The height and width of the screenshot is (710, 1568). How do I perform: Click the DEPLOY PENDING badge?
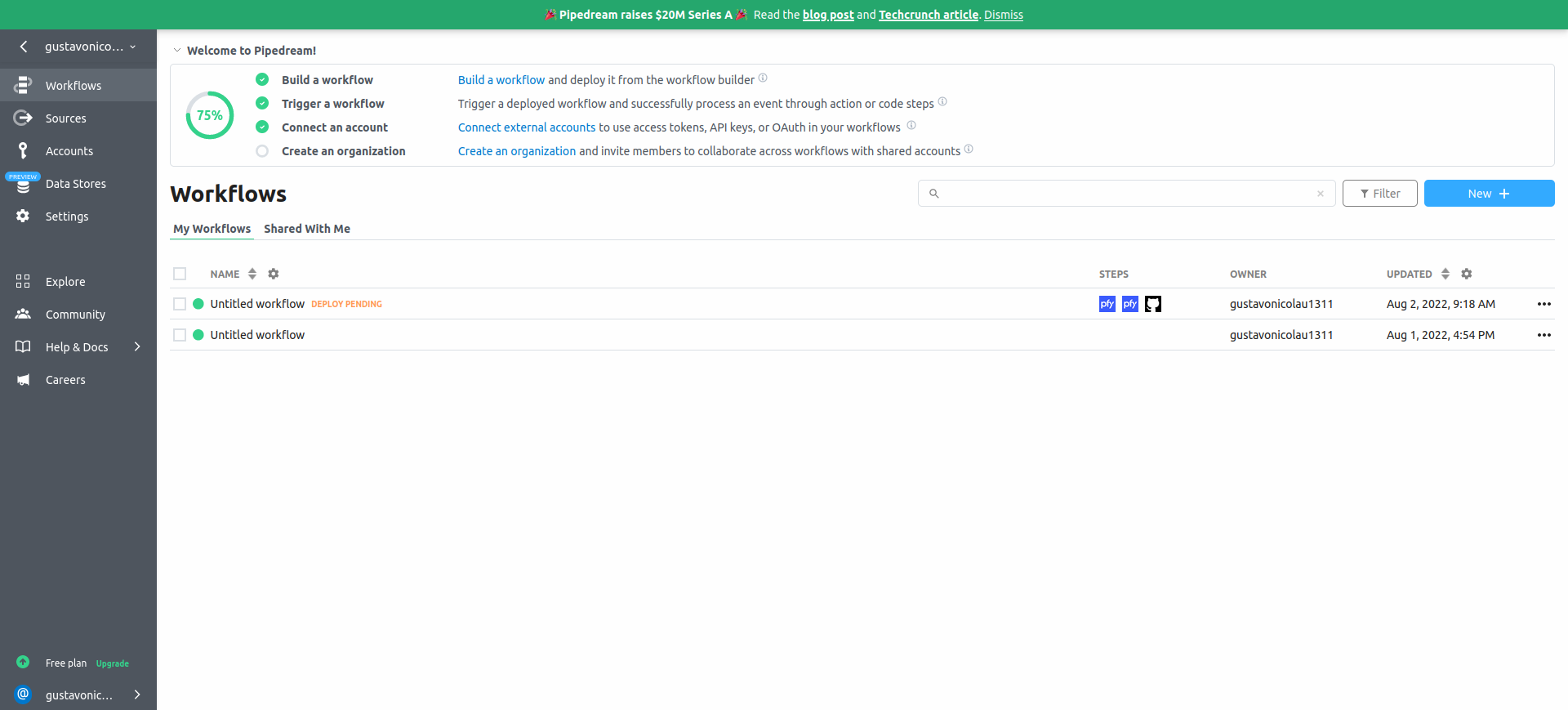[x=346, y=304]
